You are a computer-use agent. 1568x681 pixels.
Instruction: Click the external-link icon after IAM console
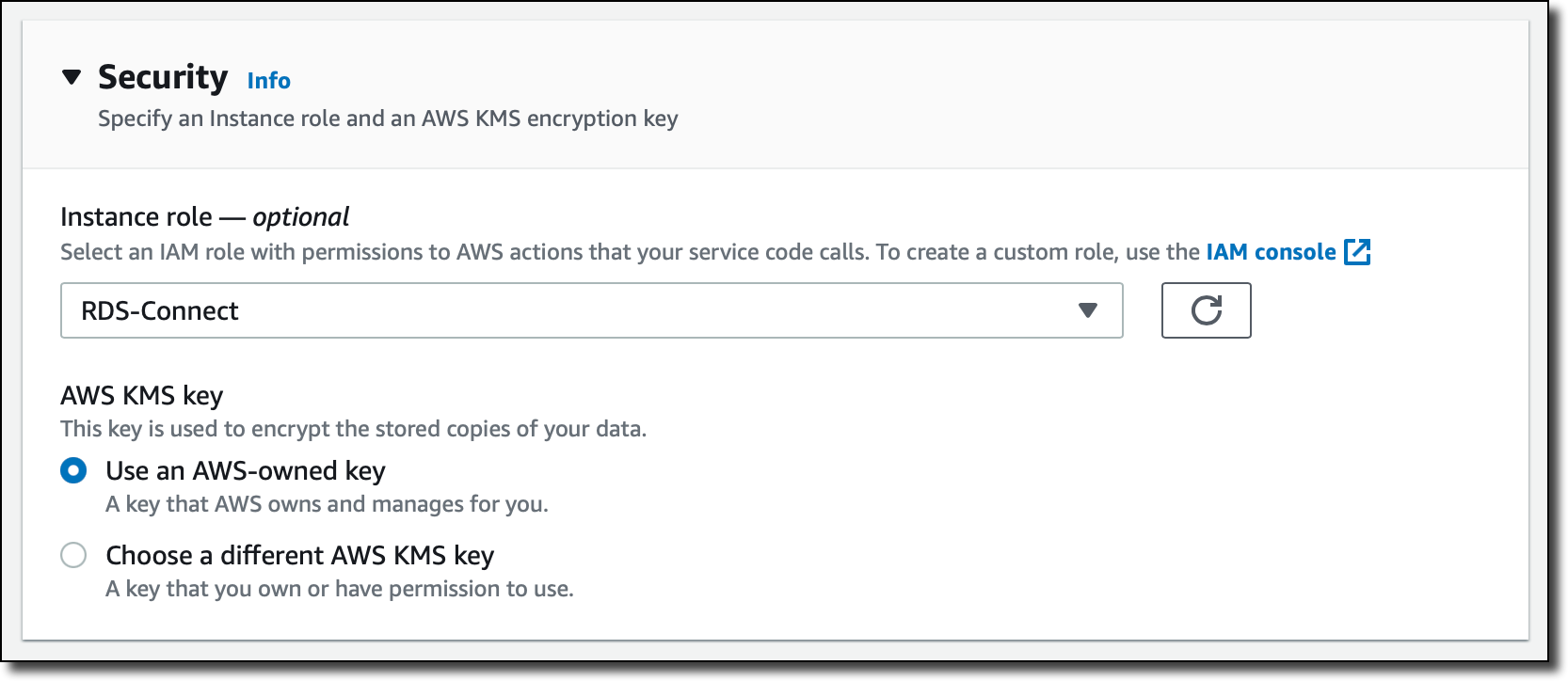point(1357,252)
